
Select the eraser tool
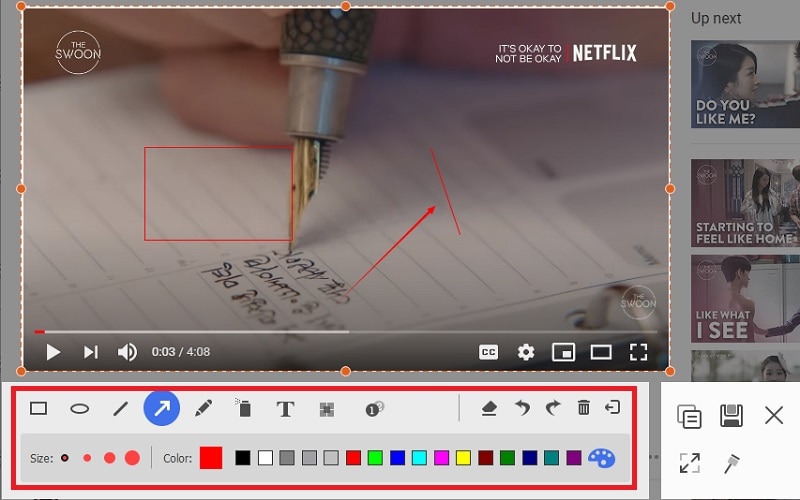point(489,408)
